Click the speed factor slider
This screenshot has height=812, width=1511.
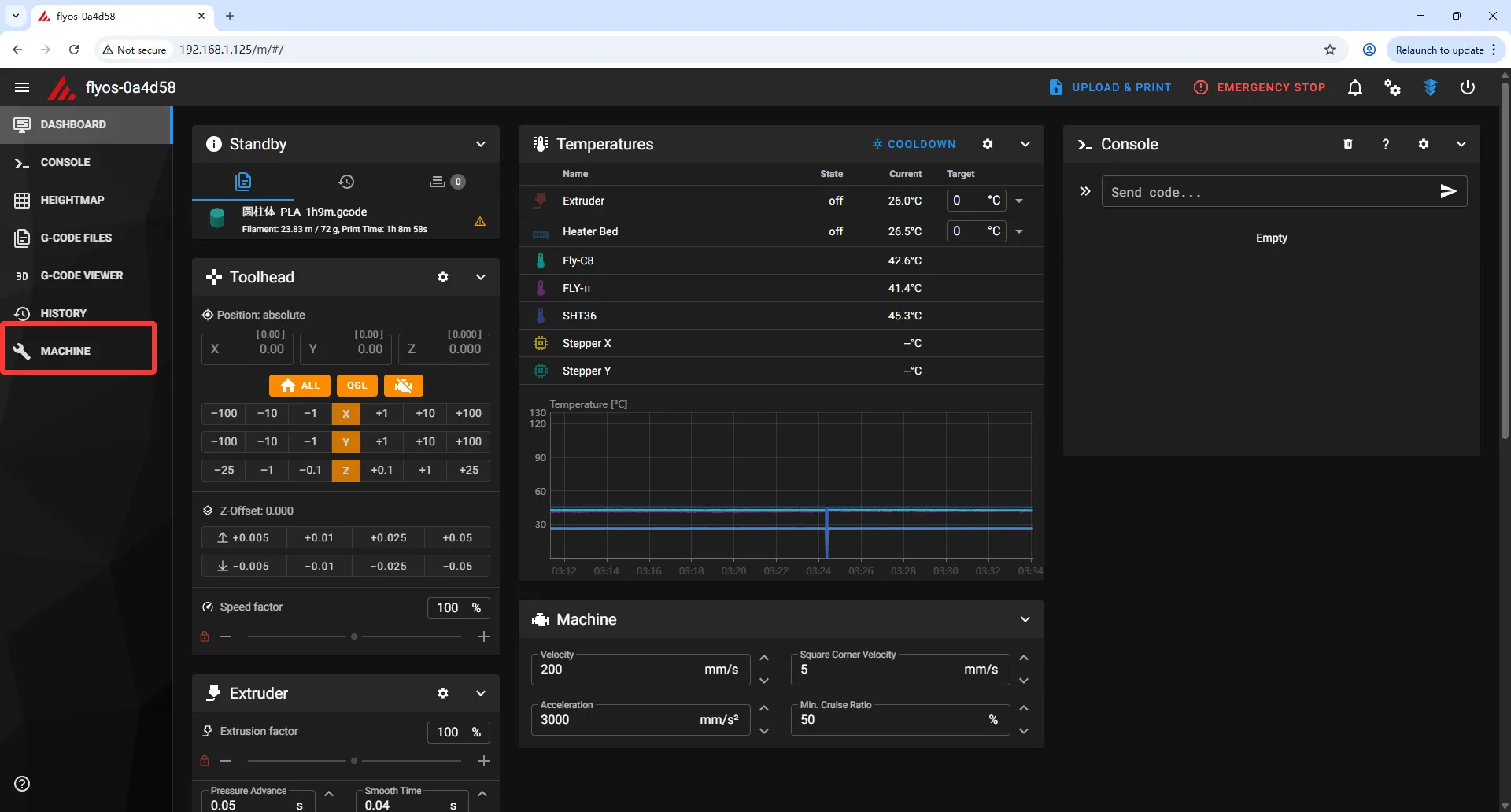pos(354,637)
